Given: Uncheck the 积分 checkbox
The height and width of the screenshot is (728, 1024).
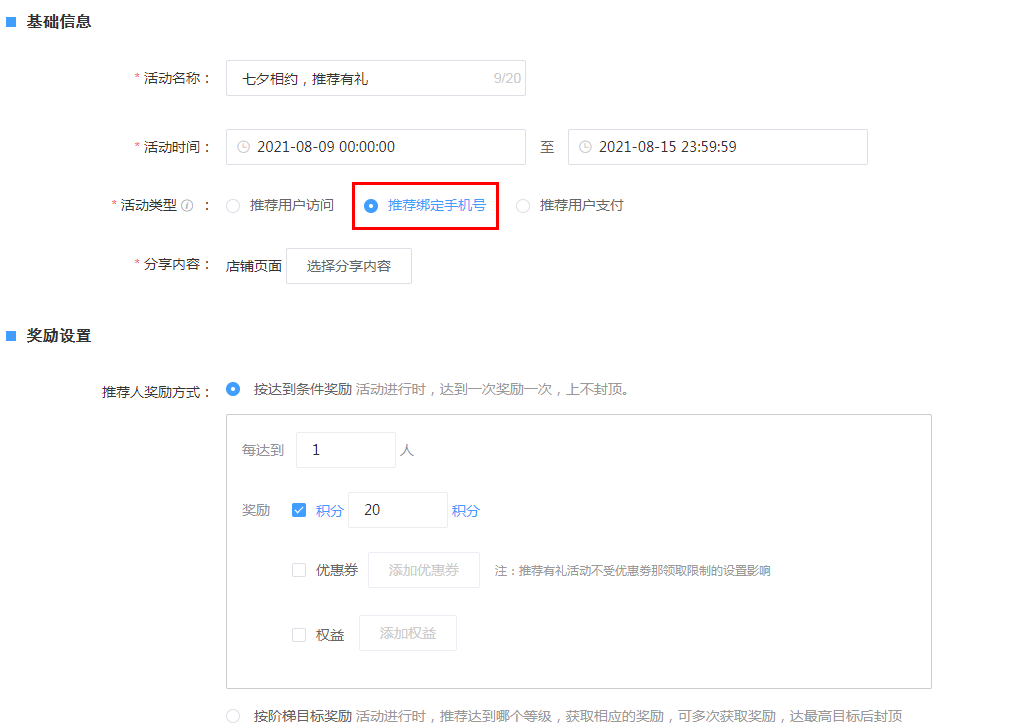Looking at the screenshot, I should [x=299, y=509].
